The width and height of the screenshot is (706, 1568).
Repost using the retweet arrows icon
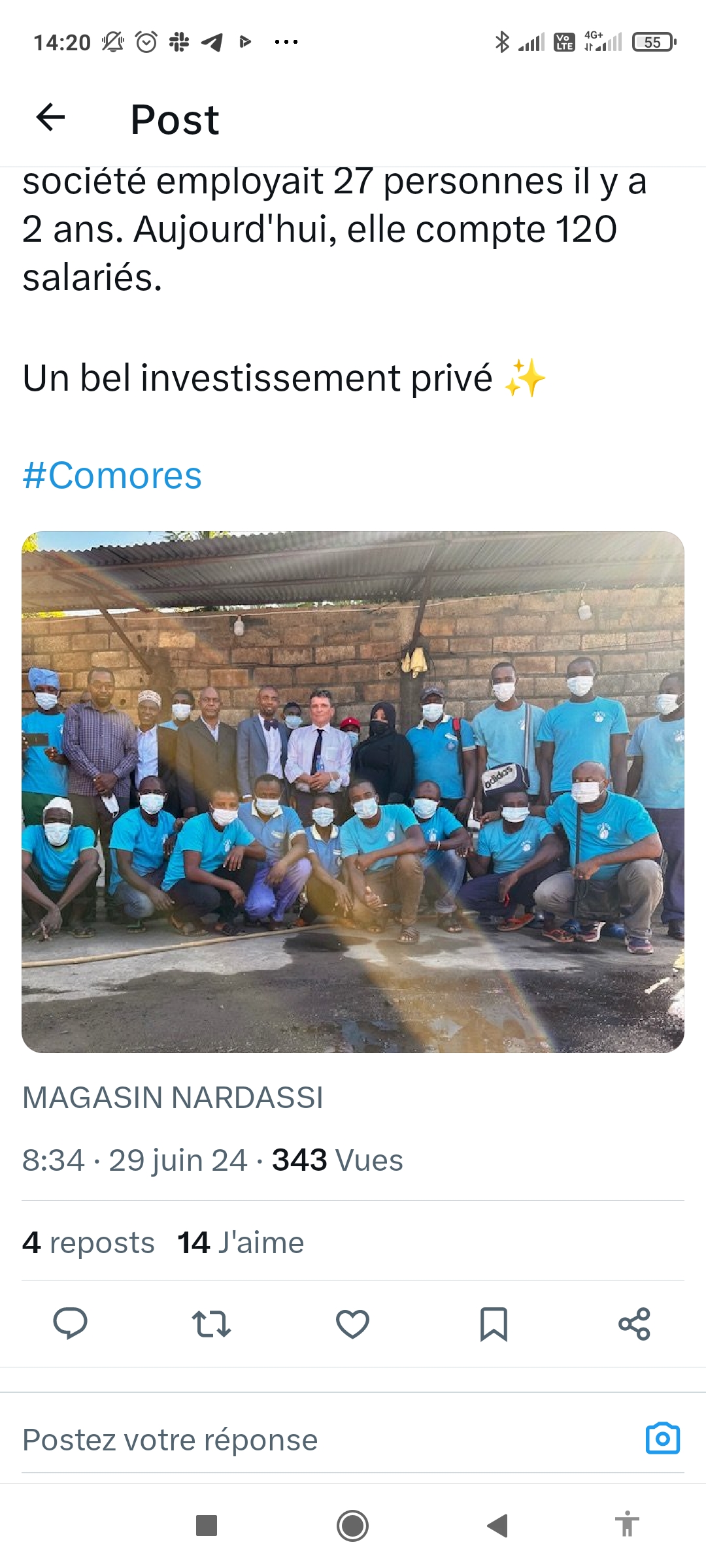[x=211, y=1324]
